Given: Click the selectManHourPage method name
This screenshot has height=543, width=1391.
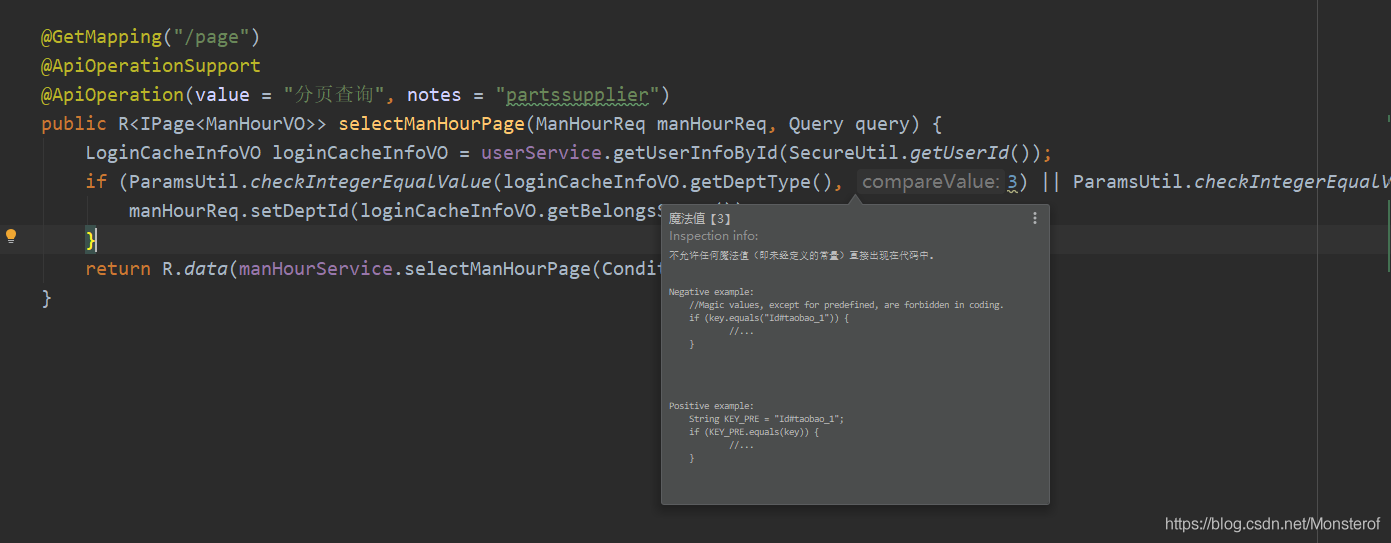Looking at the screenshot, I should tap(431, 124).
